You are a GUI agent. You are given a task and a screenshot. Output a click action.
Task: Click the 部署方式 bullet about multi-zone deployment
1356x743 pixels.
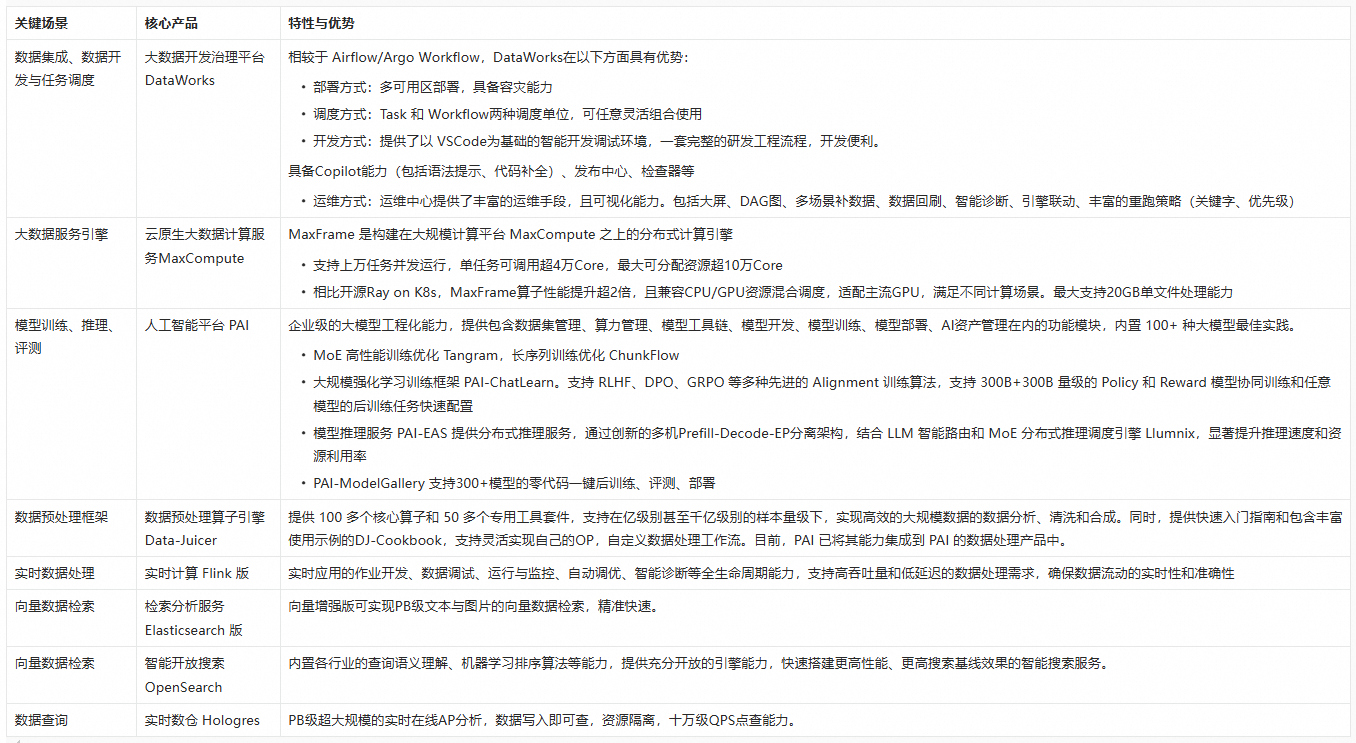[x=433, y=88]
